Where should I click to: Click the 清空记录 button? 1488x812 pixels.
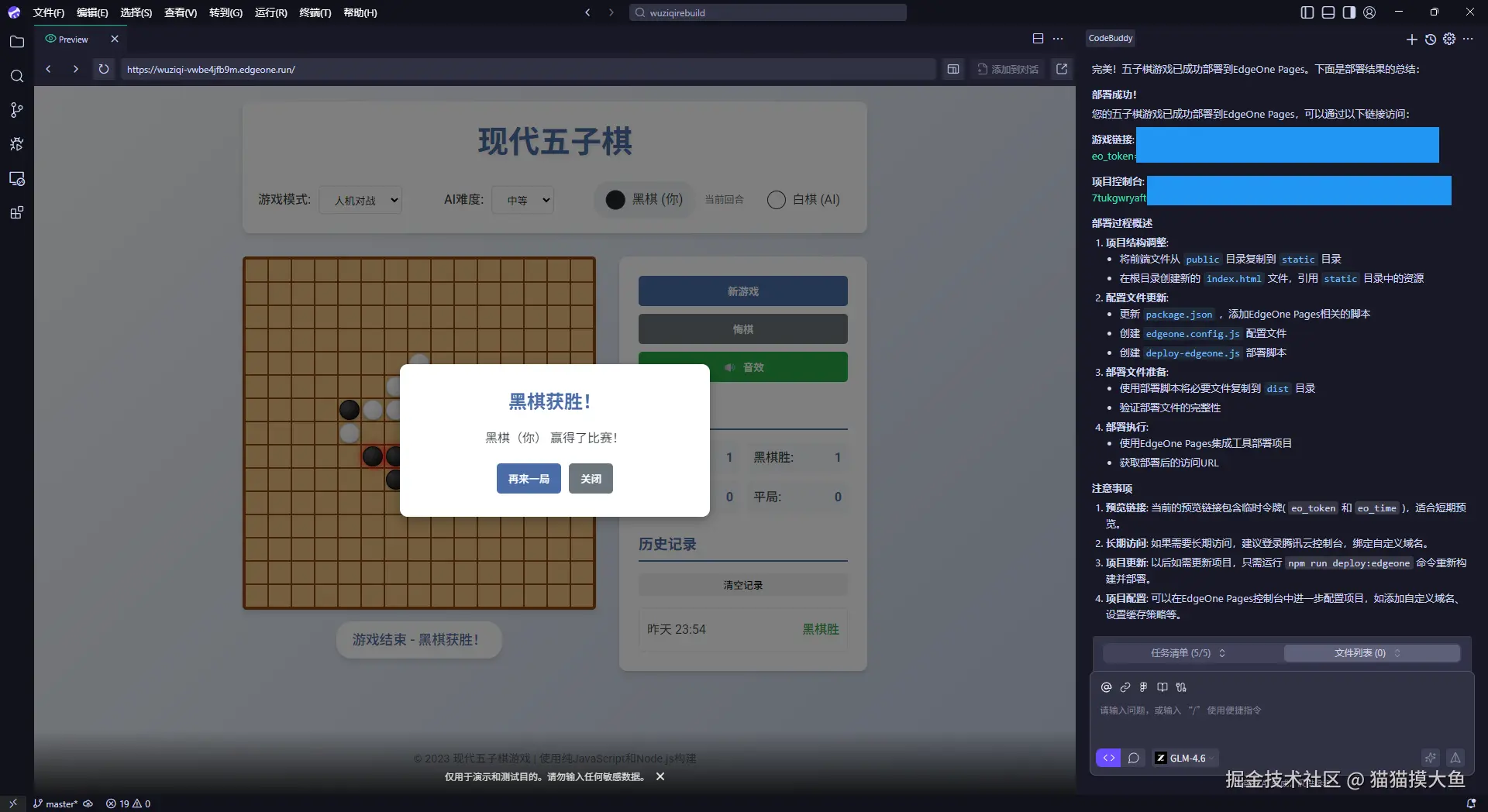[x=743, y=585]
